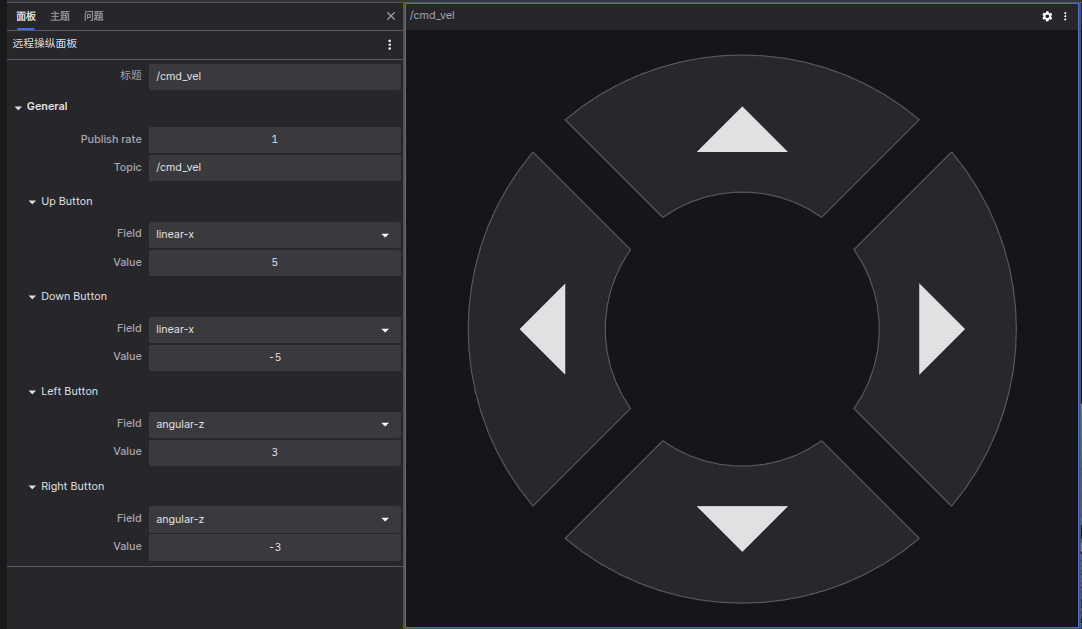
Task: Open the Right Button Field dropdown
Action: pyautogui.click(x=275, y=519)
